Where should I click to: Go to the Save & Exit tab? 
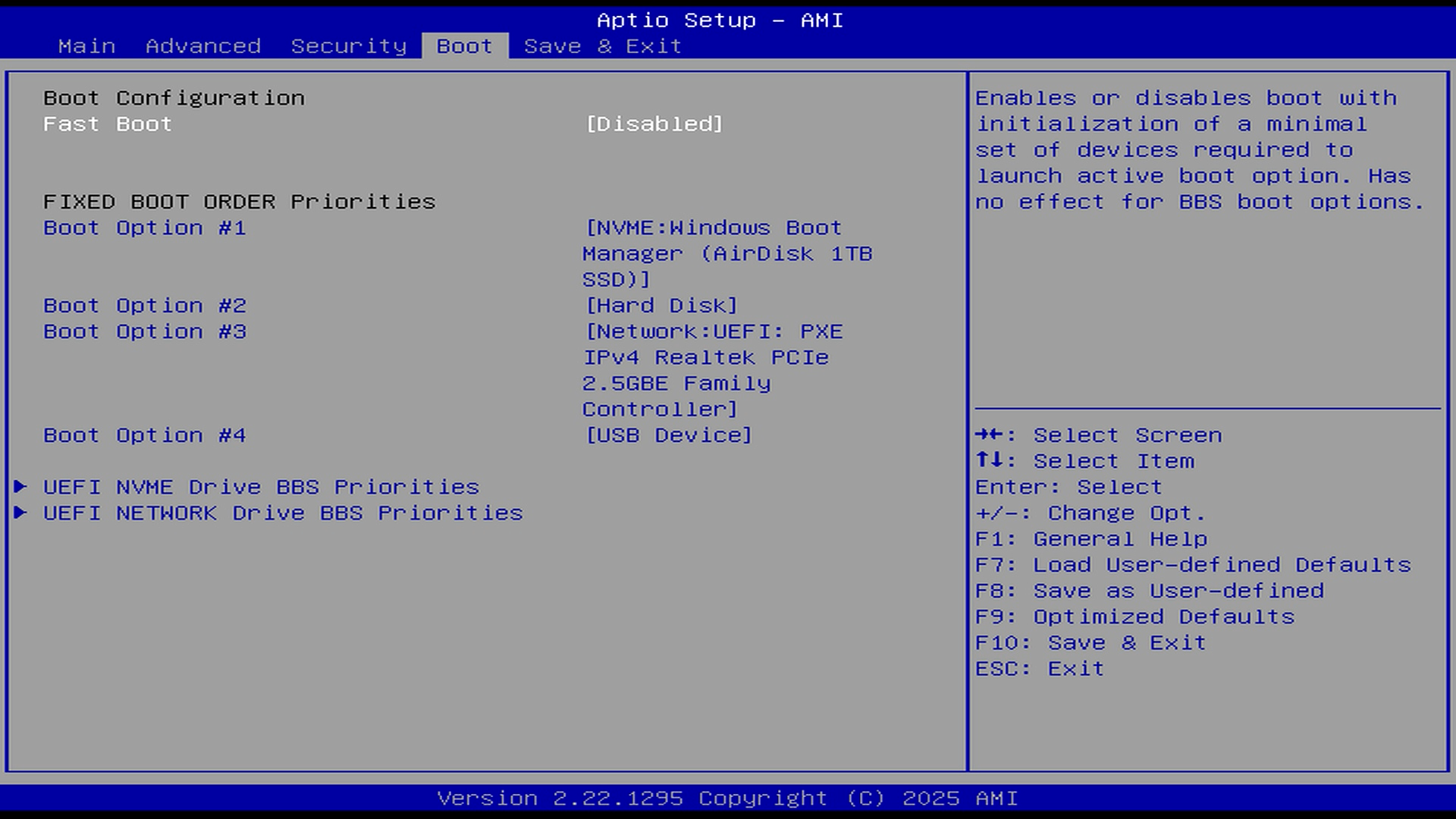coord(603,46)
